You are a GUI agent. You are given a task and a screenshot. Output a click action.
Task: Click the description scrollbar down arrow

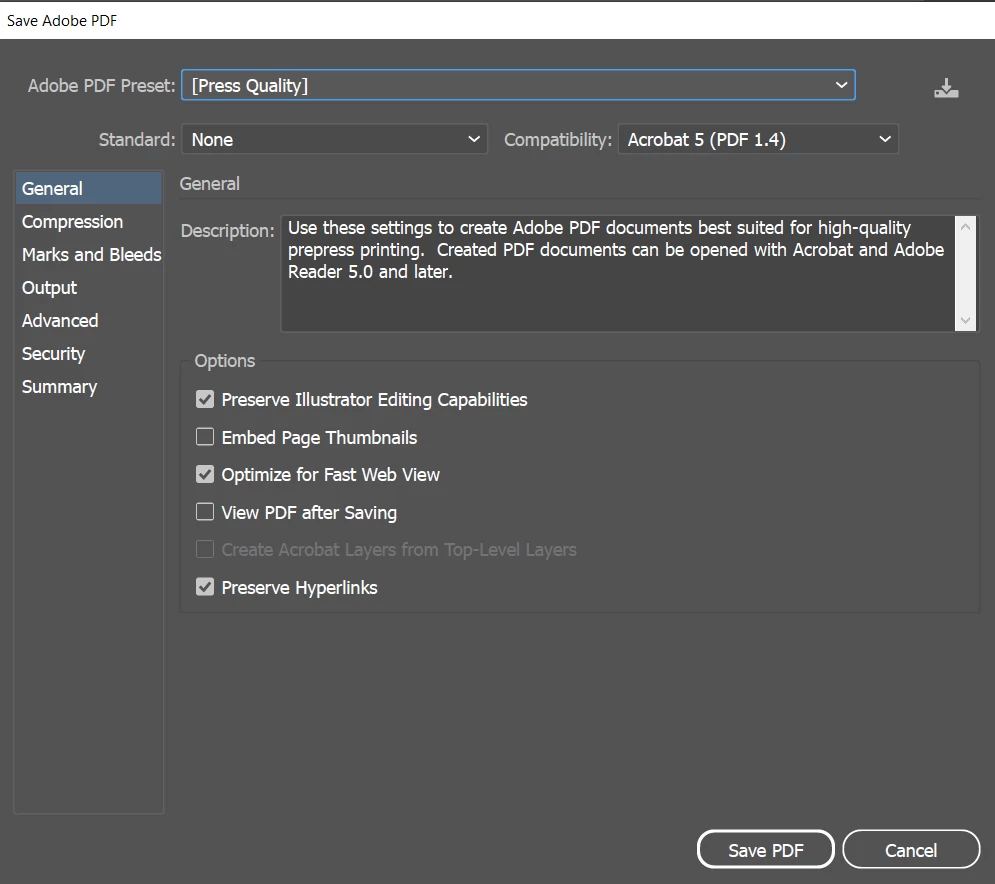(965, 320)
